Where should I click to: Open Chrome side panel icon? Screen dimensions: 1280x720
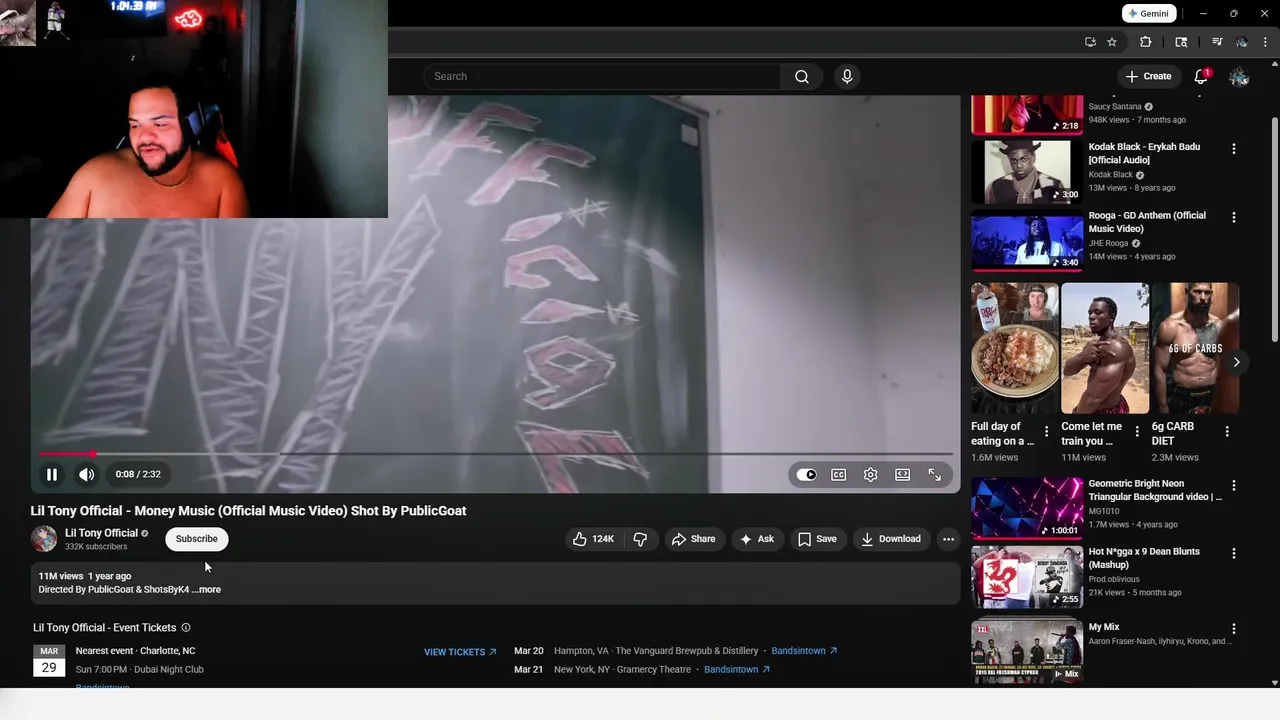(x=1181, y=42)
